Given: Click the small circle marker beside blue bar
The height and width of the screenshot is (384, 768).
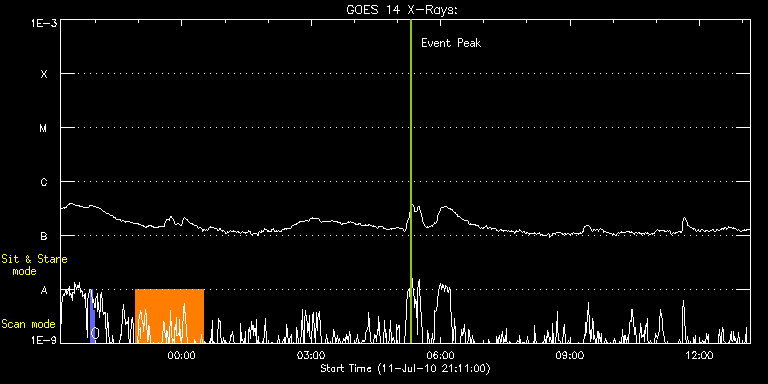Looking at the screenshot, I should (96, 333).
